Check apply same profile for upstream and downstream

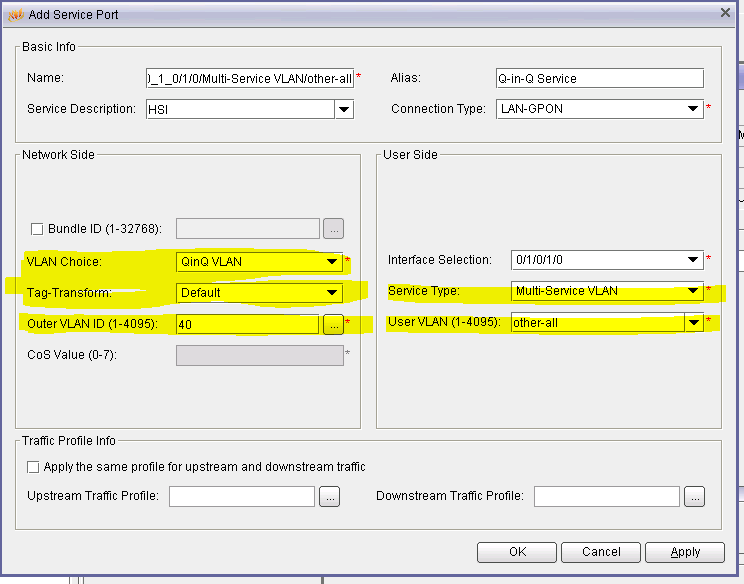34,467
